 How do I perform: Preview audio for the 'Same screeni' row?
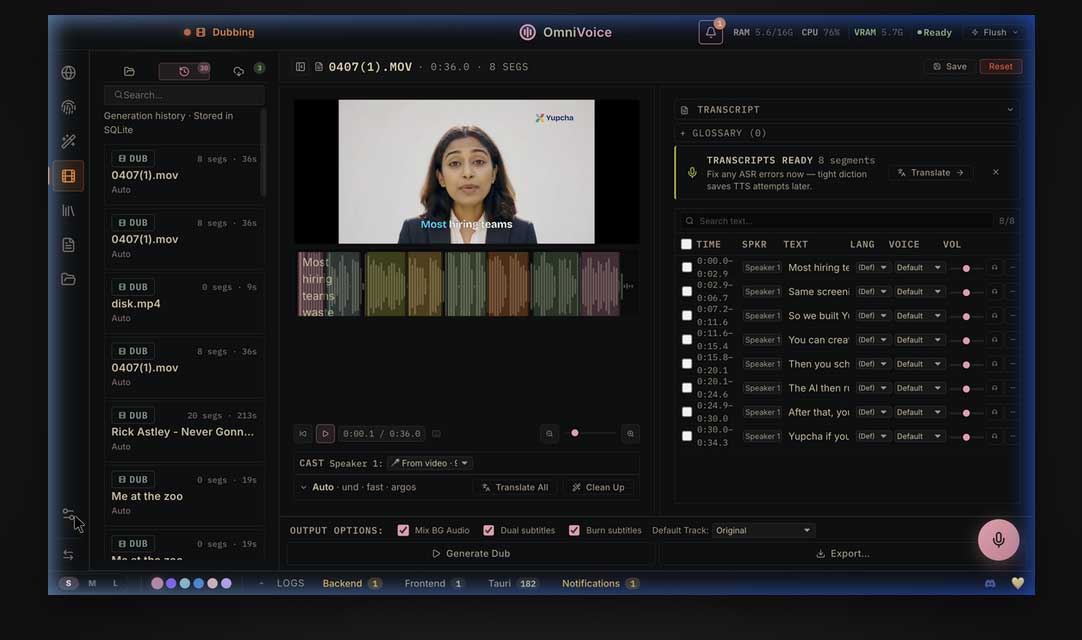(x=994, y=292)
